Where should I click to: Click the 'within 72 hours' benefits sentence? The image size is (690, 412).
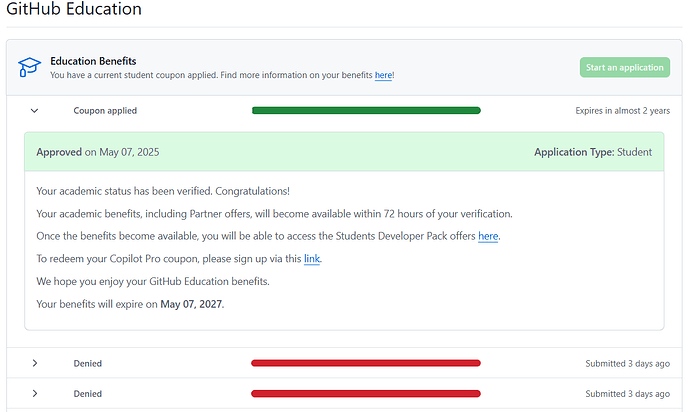point(274,214)
